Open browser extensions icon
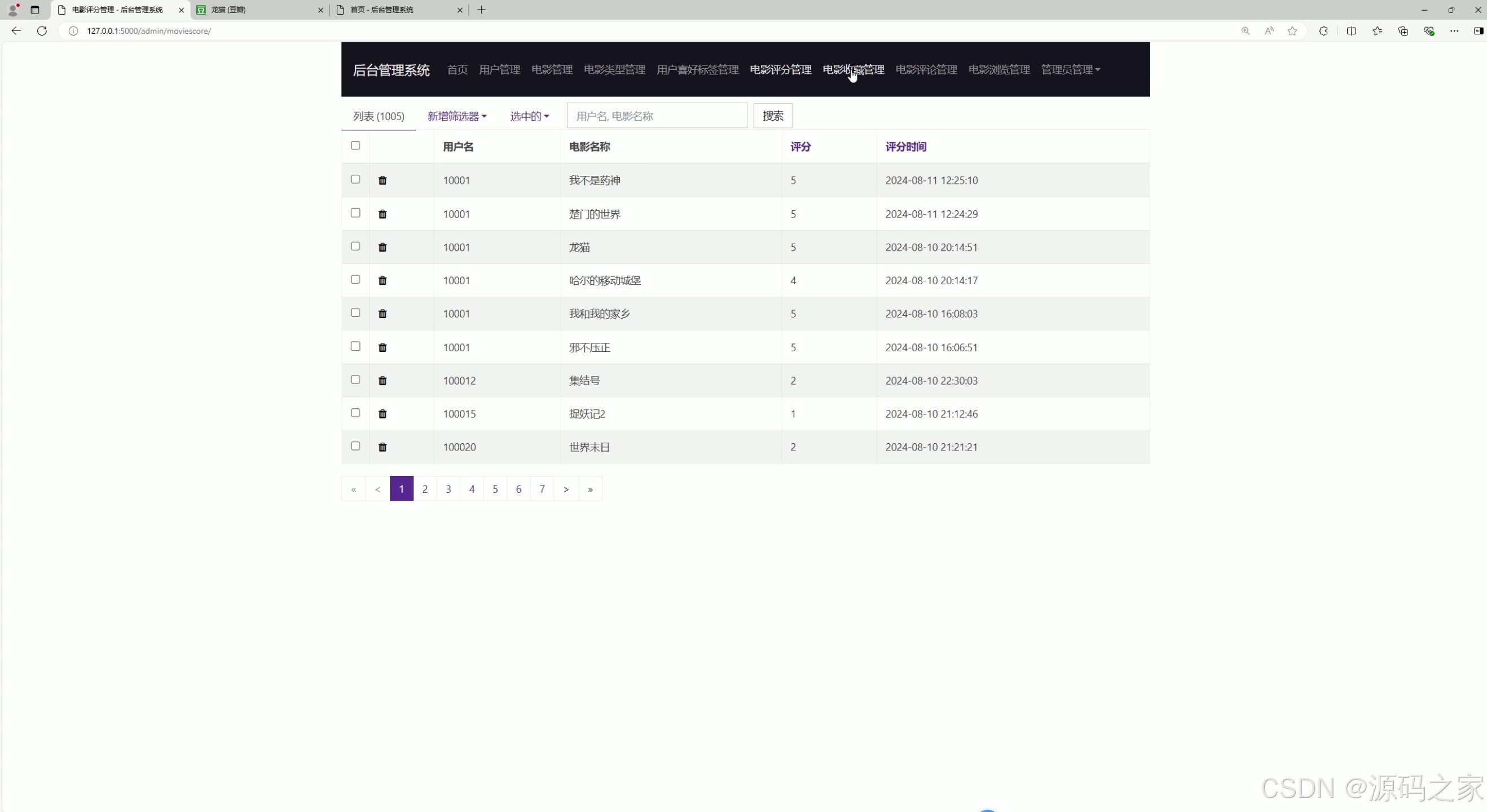This screenshot has height=812, width=1487. [1323, 31]
